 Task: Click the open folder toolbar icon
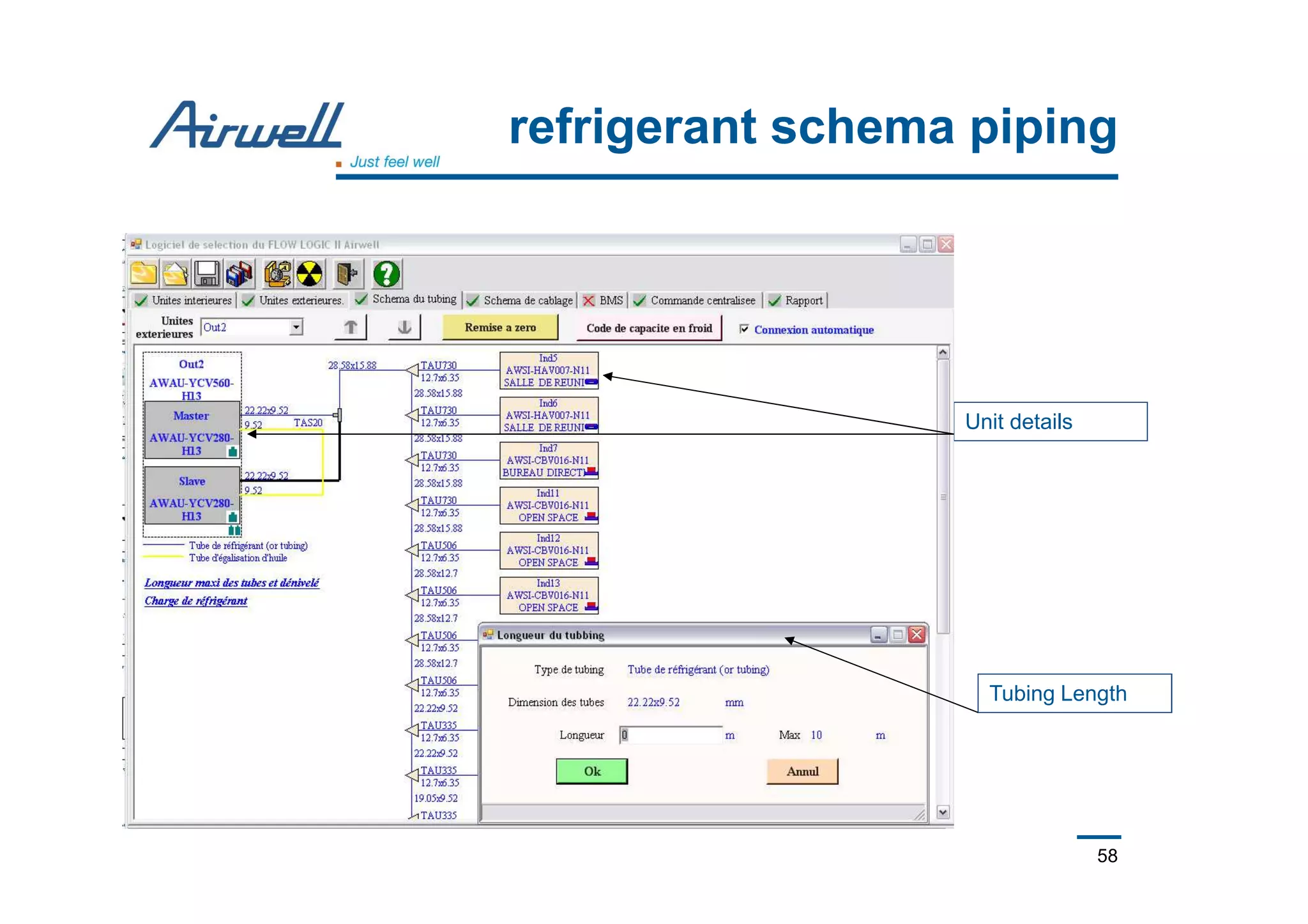pyautogui.click(x=175, y=274)
